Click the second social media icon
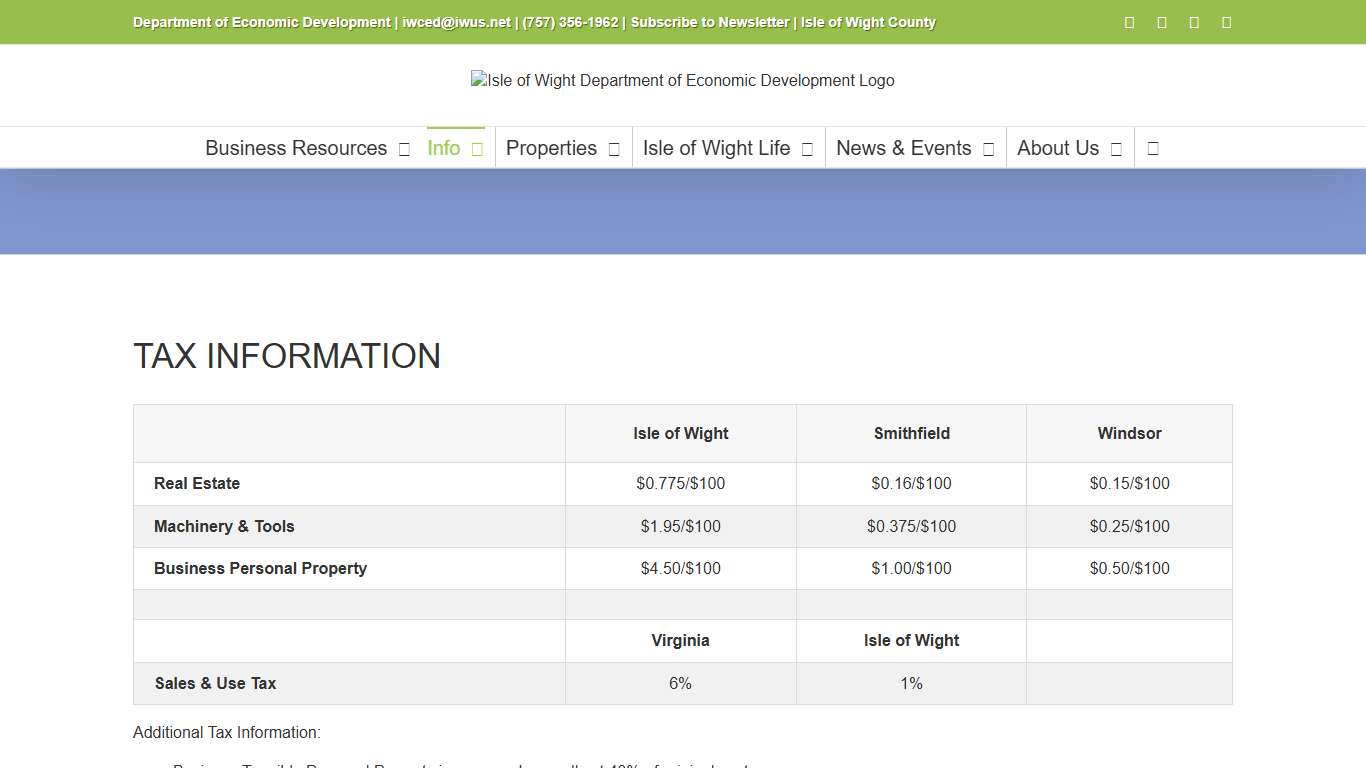The image size is (1366, 768). click(1161, 22)
